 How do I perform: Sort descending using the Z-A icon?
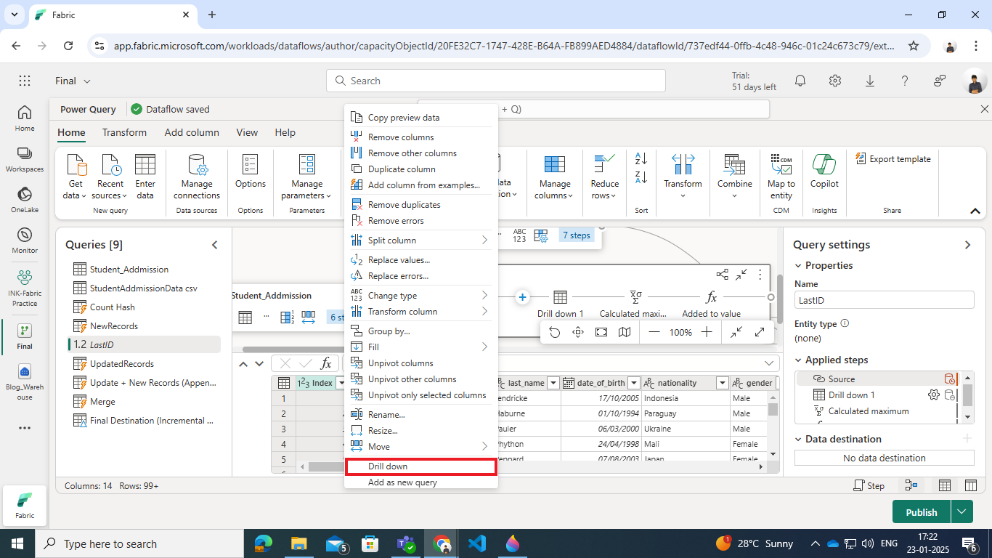pos(641,178)
